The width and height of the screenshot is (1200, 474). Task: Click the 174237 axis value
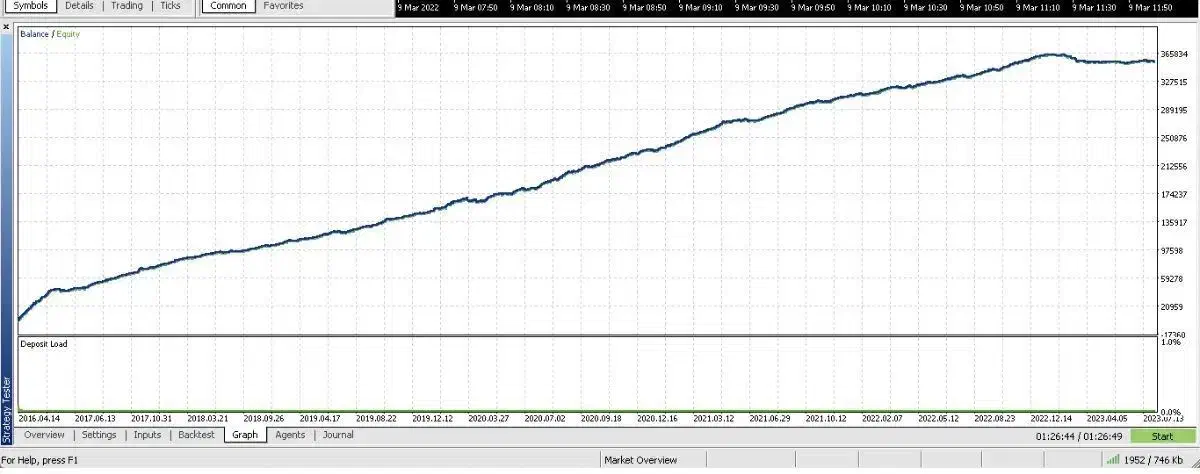[x=1172, y=194]
